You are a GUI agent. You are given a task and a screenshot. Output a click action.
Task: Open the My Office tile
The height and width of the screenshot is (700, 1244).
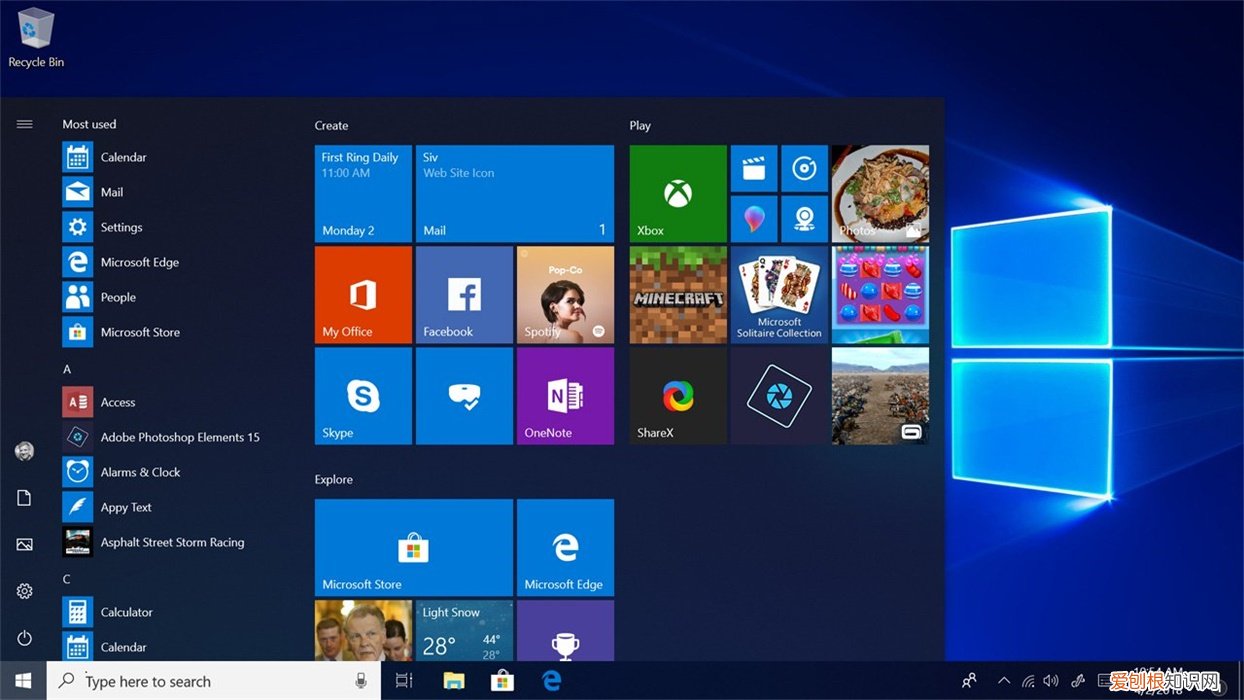click(x=363, y=294)
